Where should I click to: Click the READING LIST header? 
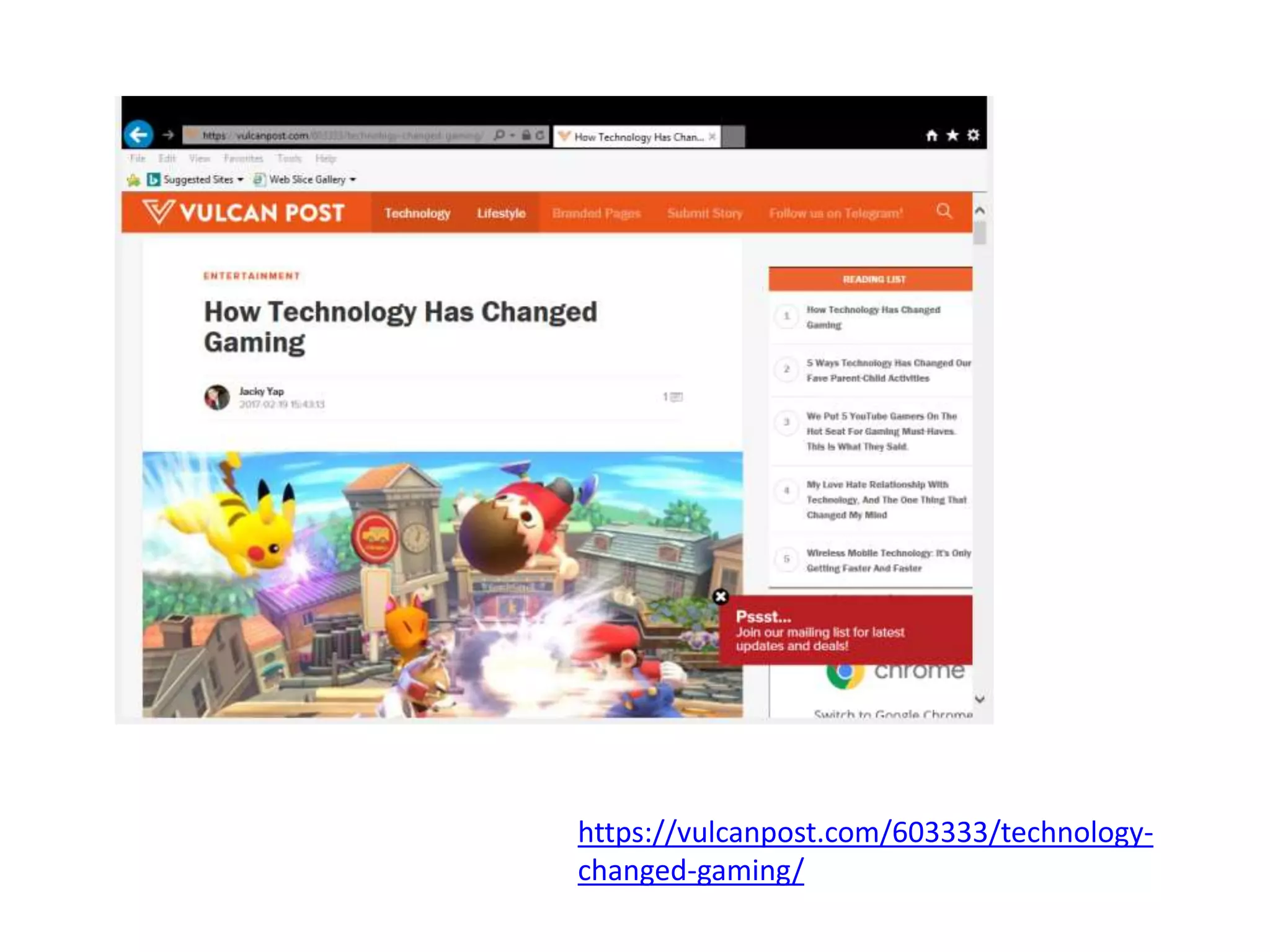874,280
